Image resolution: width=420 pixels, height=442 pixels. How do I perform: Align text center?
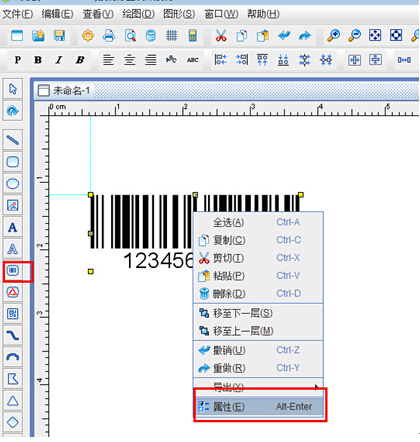point(129,60)
